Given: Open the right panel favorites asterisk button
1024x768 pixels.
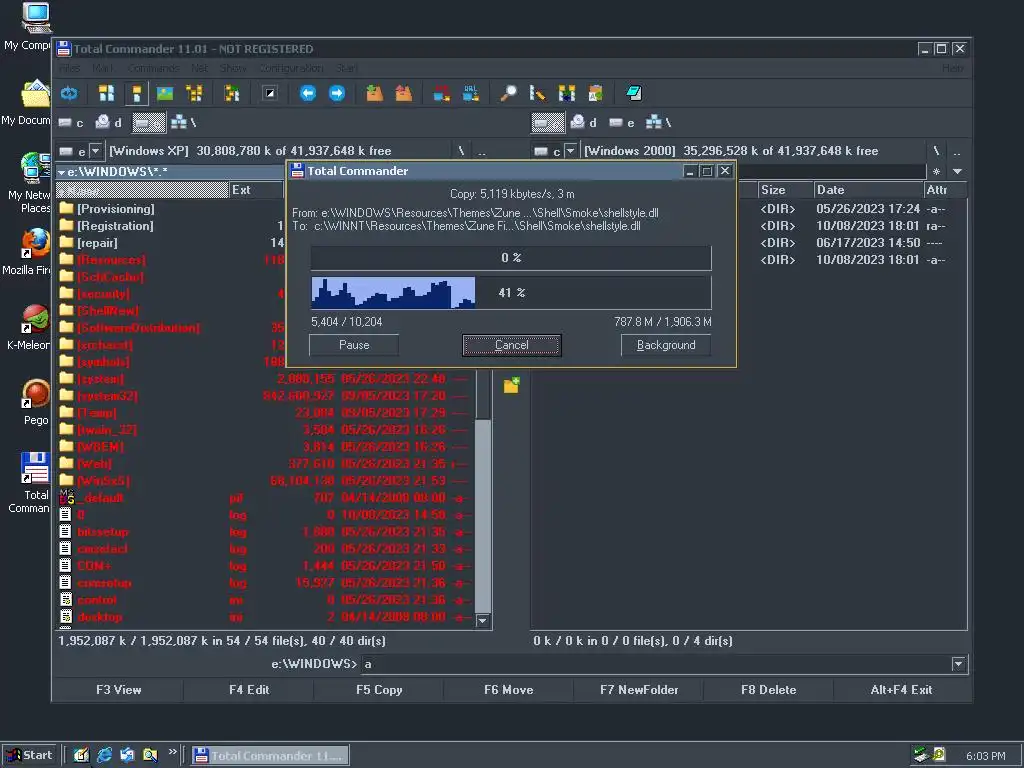Looking at the screenshot, I should (x=936, y=172).
